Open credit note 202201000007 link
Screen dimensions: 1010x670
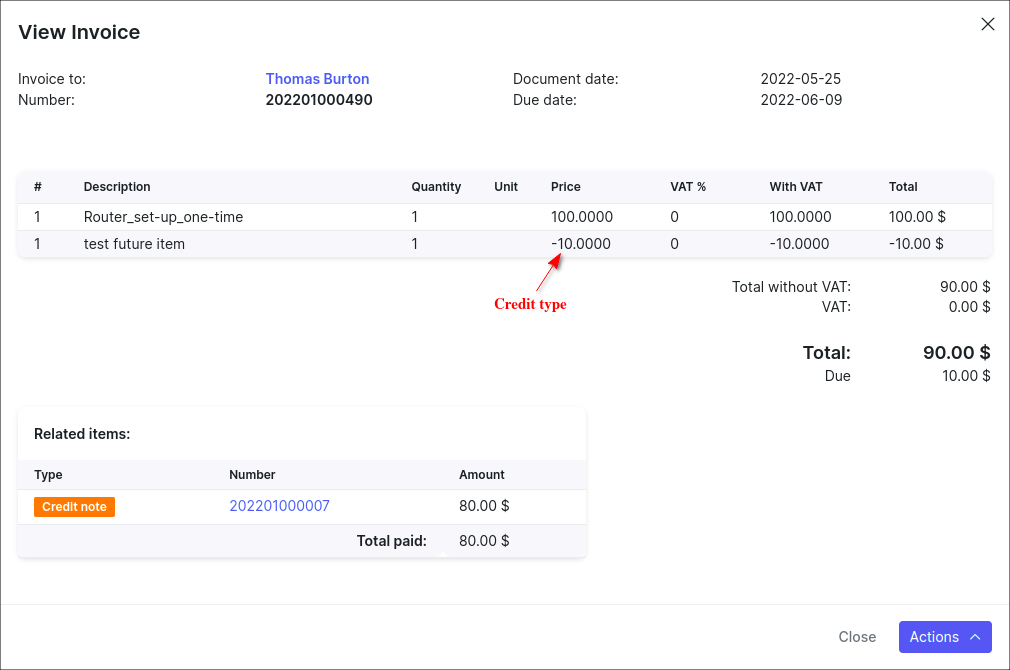coord(279,506)
